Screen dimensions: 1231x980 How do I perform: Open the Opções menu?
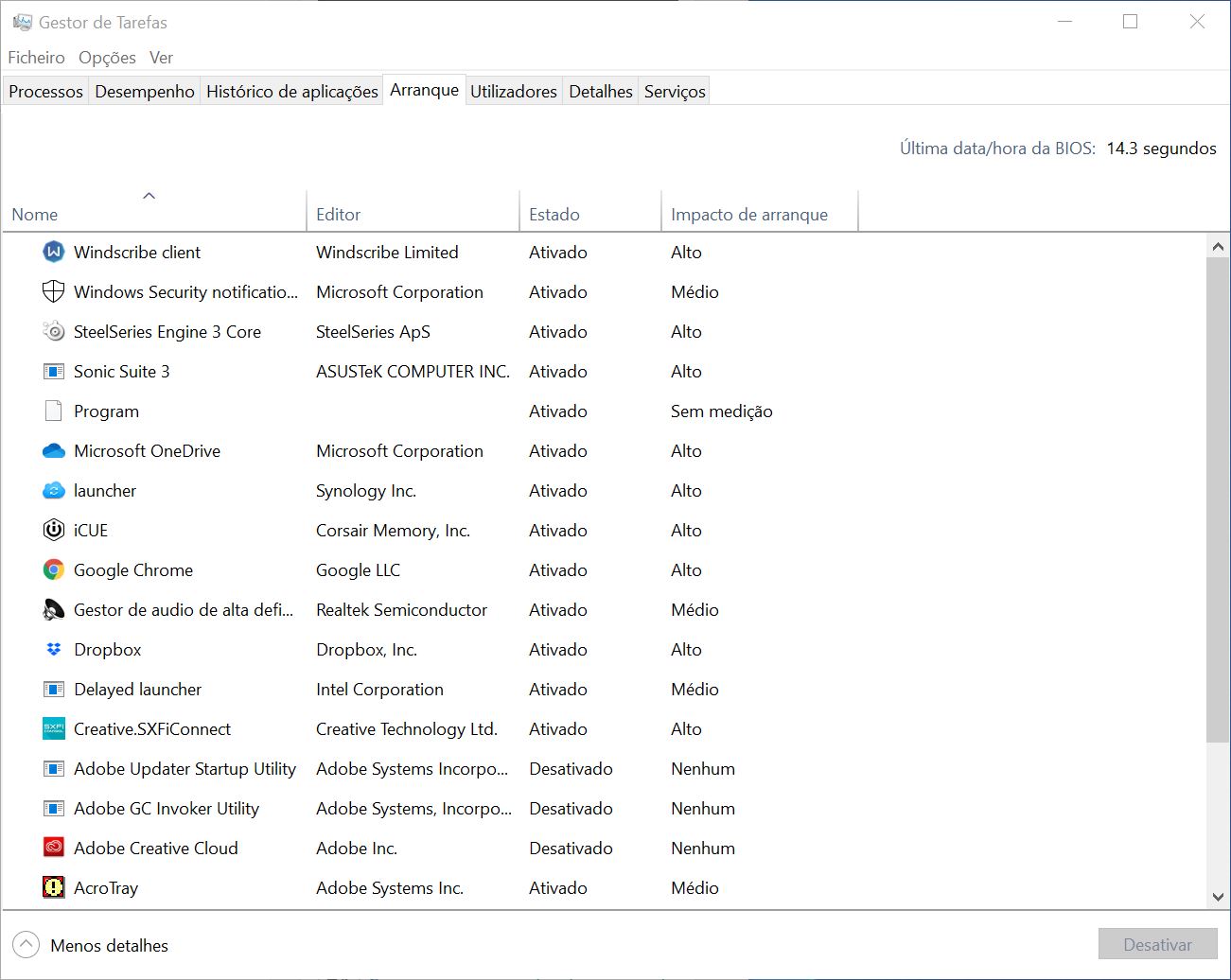click(107, 58)
